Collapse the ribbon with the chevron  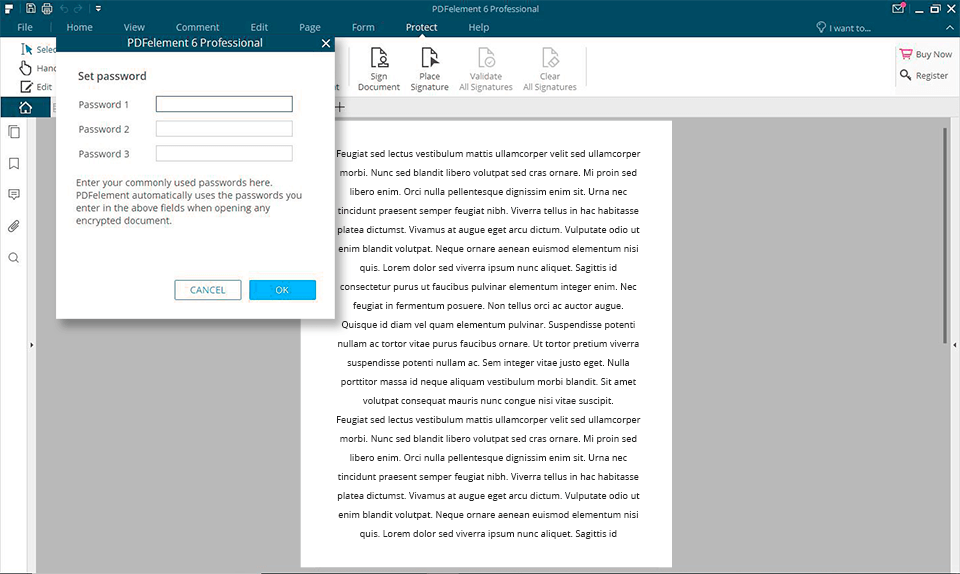[950, 28]
